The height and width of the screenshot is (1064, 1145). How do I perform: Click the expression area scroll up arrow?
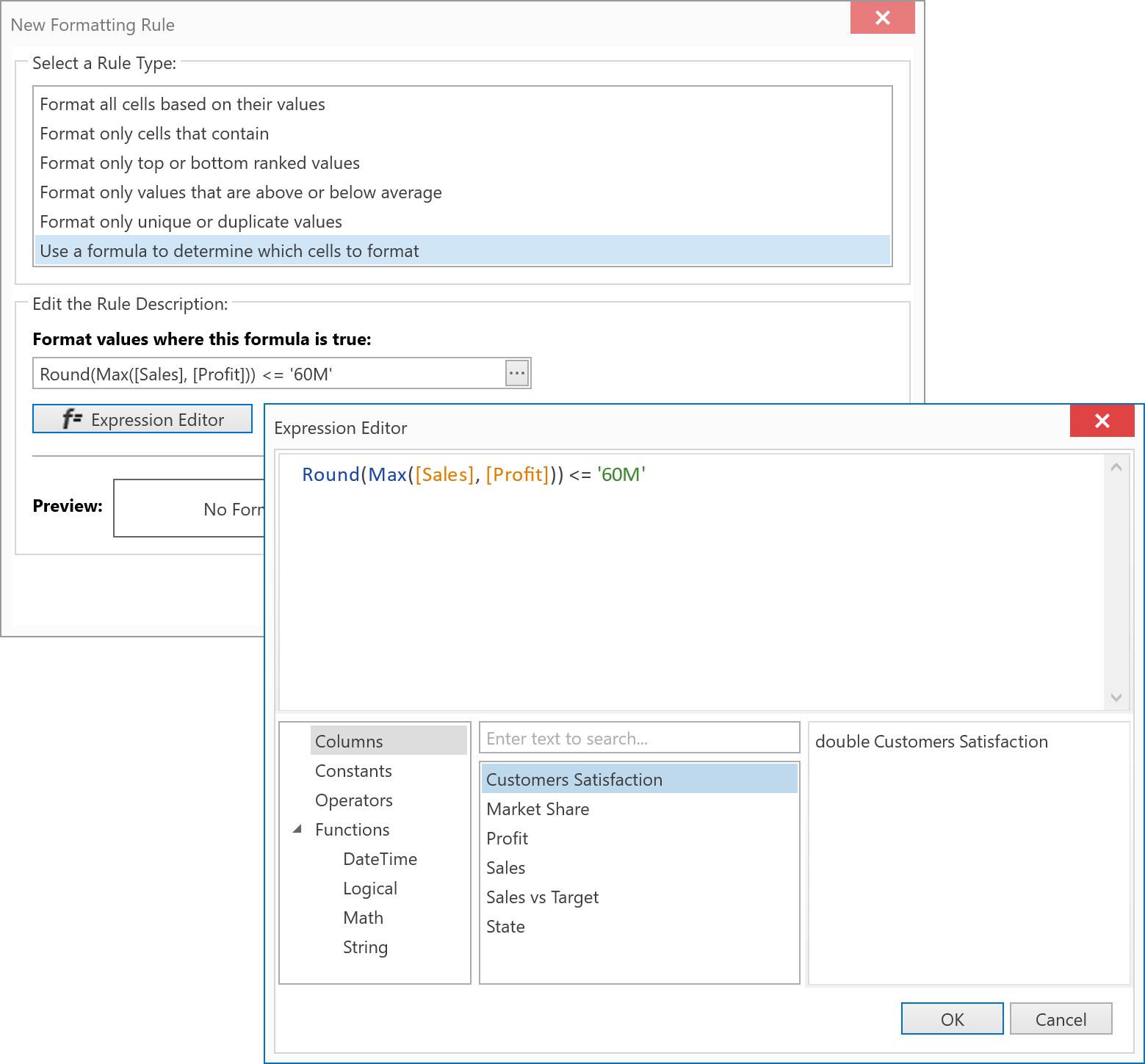point(1116,467)
